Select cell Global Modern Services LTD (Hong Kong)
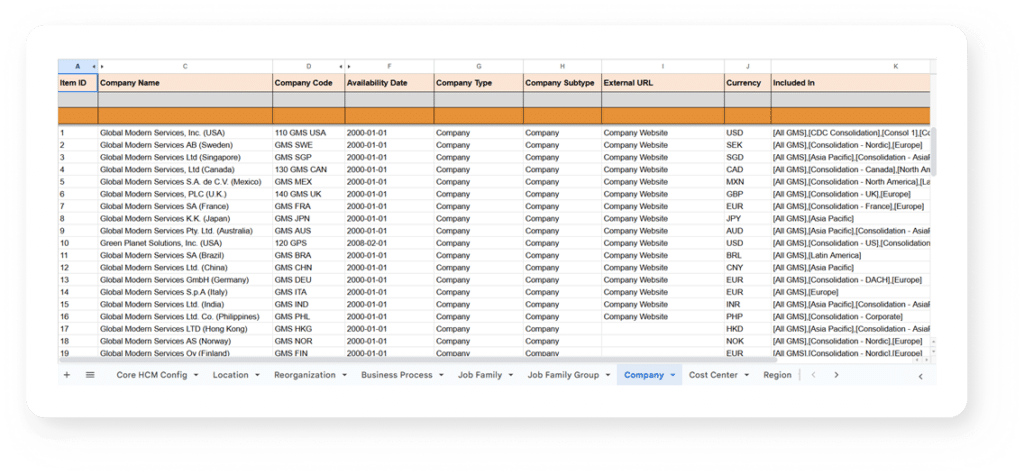The image size is (1024, 475). click(185, 329)
